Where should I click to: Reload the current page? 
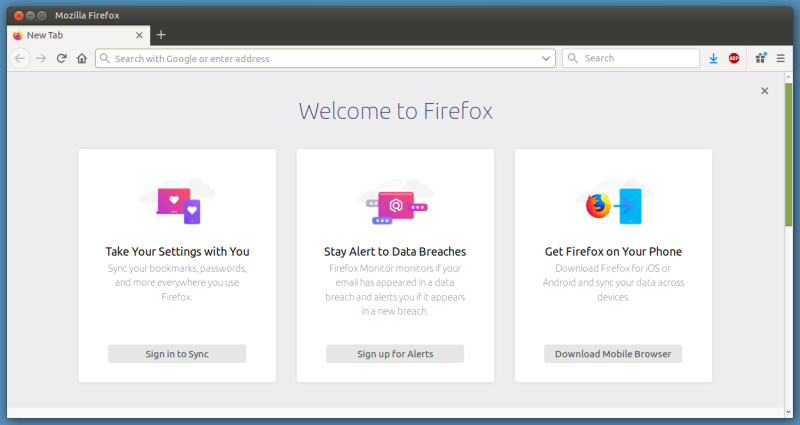pyautogui.click(x=62, y=58)
